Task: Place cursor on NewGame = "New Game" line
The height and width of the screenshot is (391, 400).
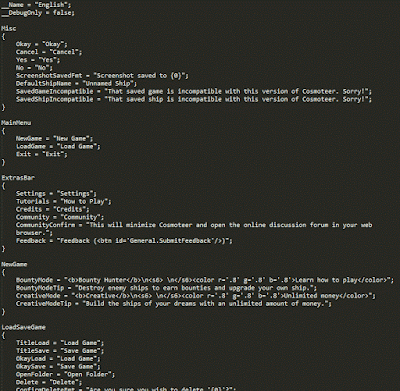Action: (54, 139)
